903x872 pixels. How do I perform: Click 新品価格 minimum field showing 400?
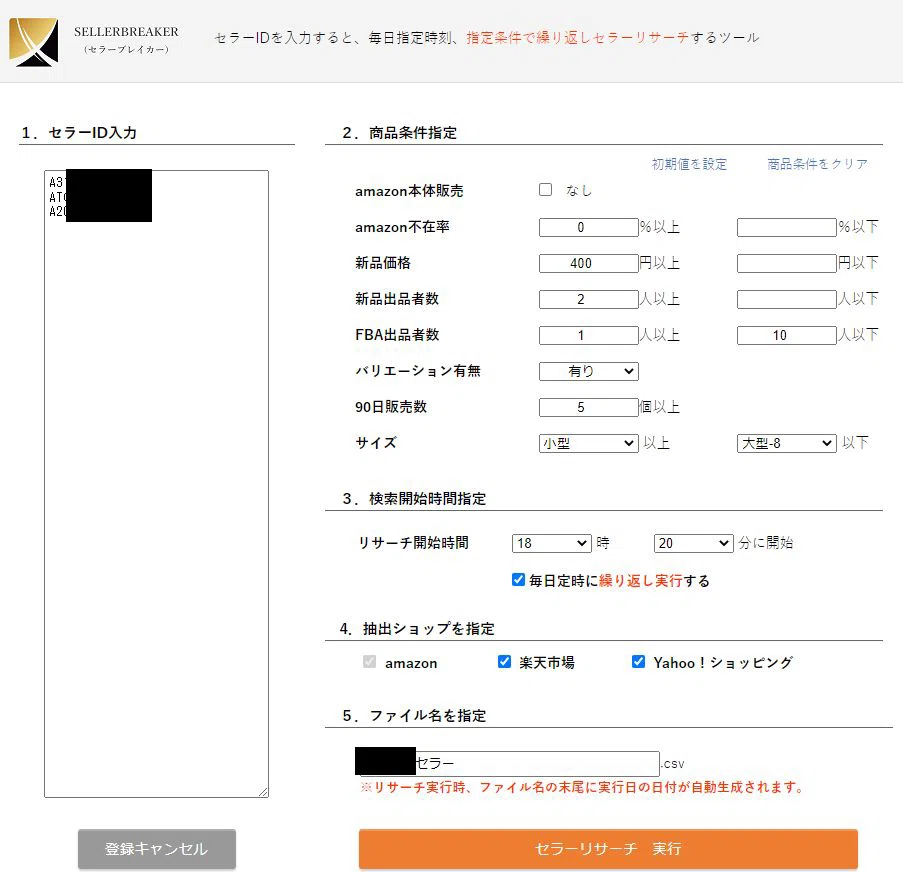[589, 263]
